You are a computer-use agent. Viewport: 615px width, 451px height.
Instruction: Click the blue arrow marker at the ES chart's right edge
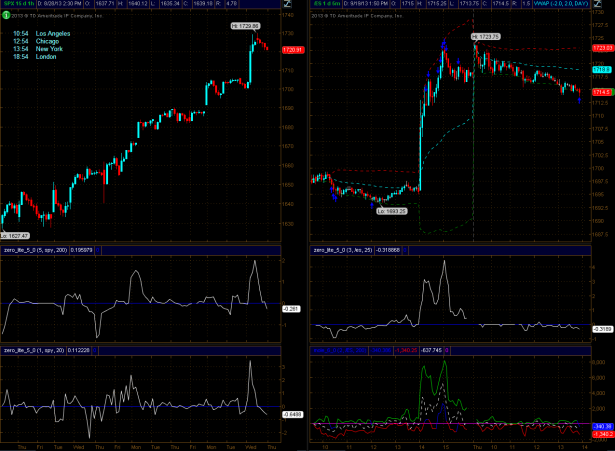coord(581,98)
